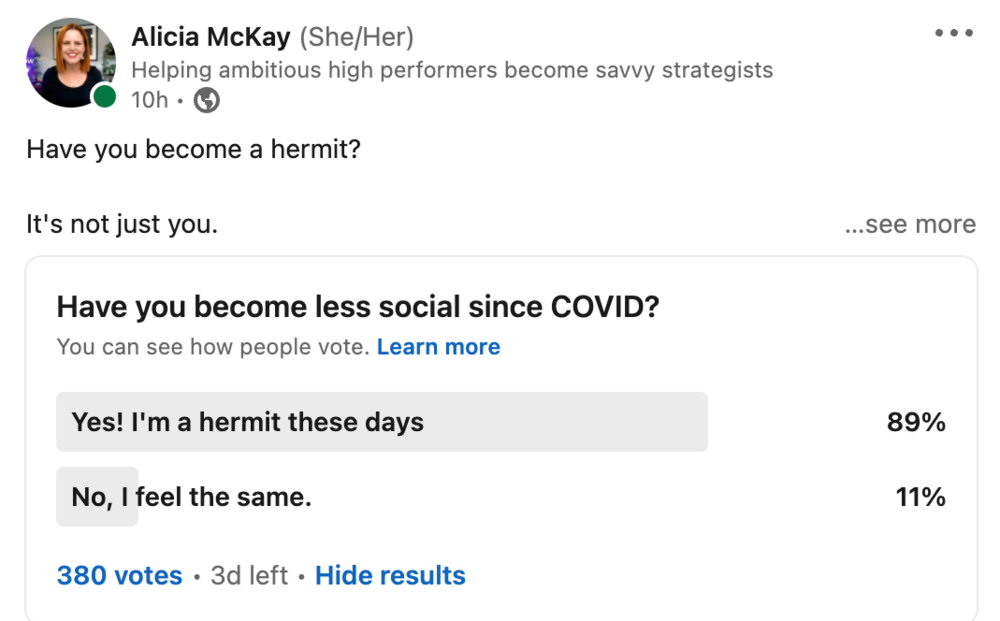Click the "10h" post timestamp
Viewport: 1000px width, 621px height.
pyautogui.click(x=149, y=100)
